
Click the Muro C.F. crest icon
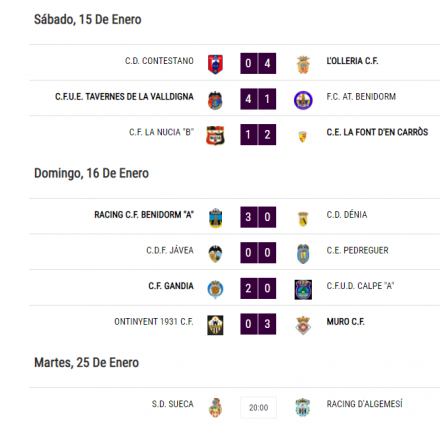(x=303, y=325)
